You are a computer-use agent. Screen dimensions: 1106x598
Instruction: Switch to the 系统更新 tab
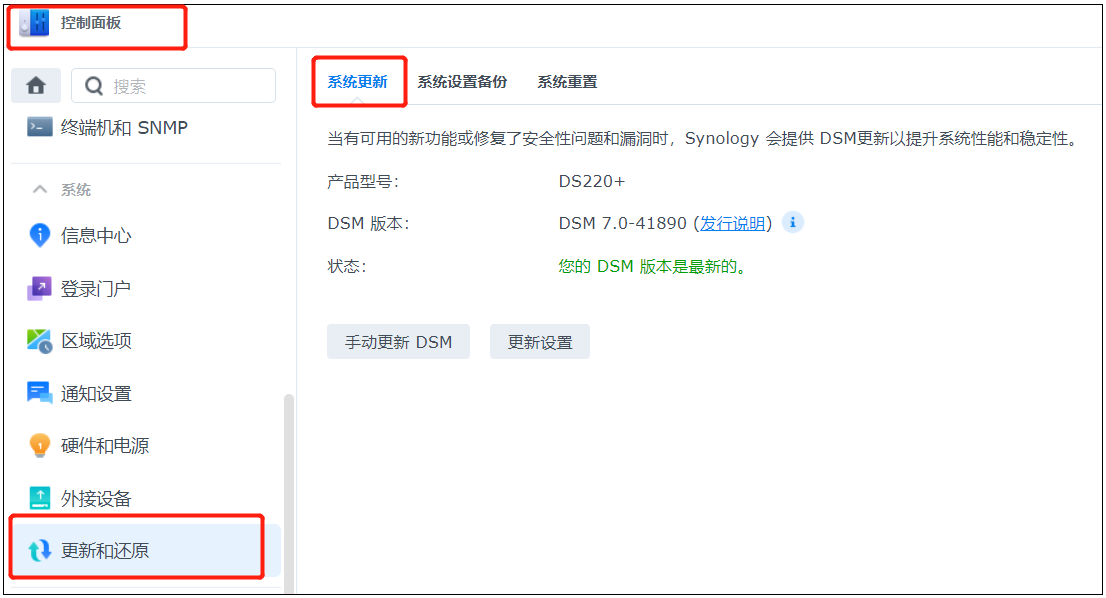358,82
